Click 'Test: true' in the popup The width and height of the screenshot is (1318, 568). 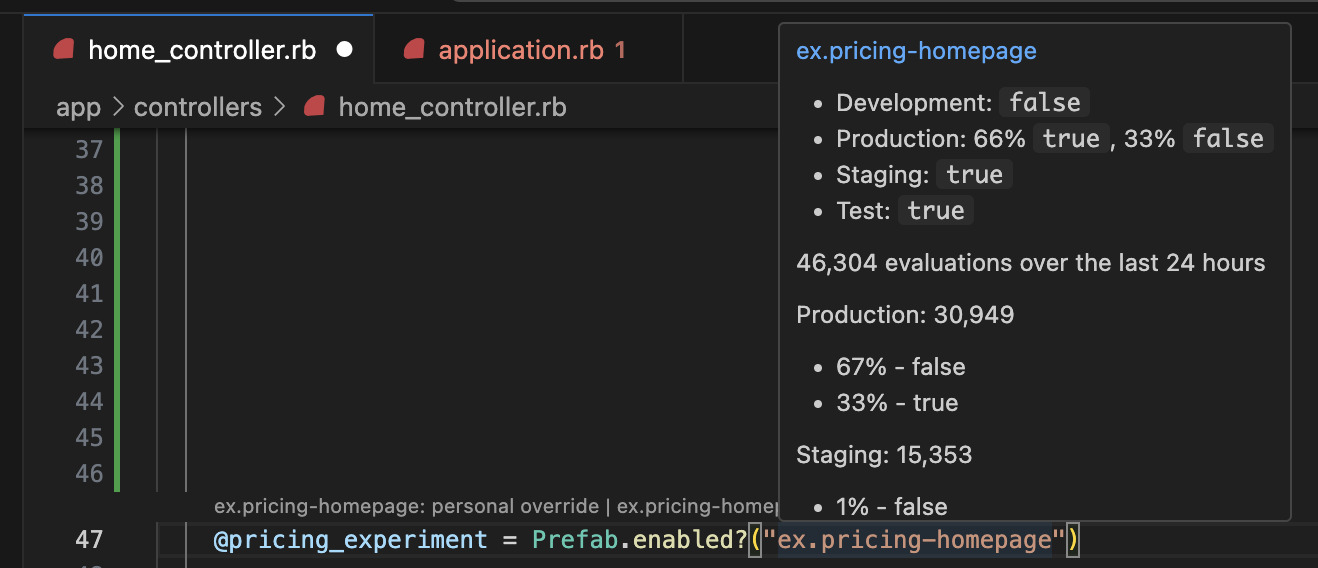click(905, 211)
